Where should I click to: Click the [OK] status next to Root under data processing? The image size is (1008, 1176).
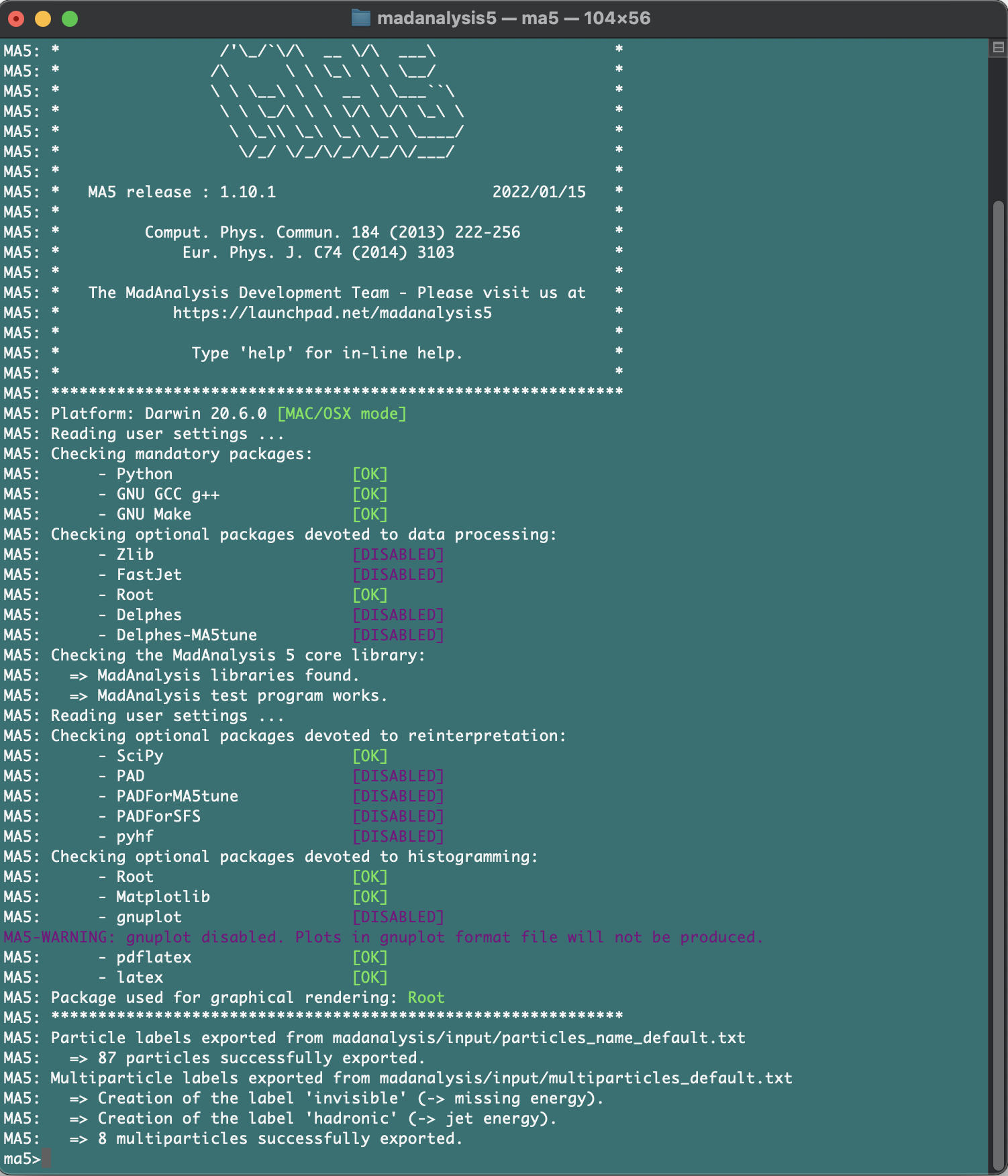click(x=370, y=595)
